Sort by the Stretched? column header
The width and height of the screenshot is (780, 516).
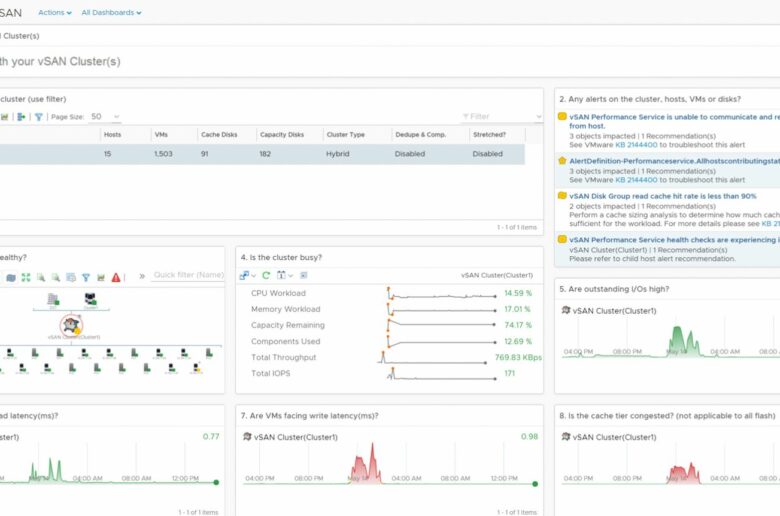coord(489,135)
